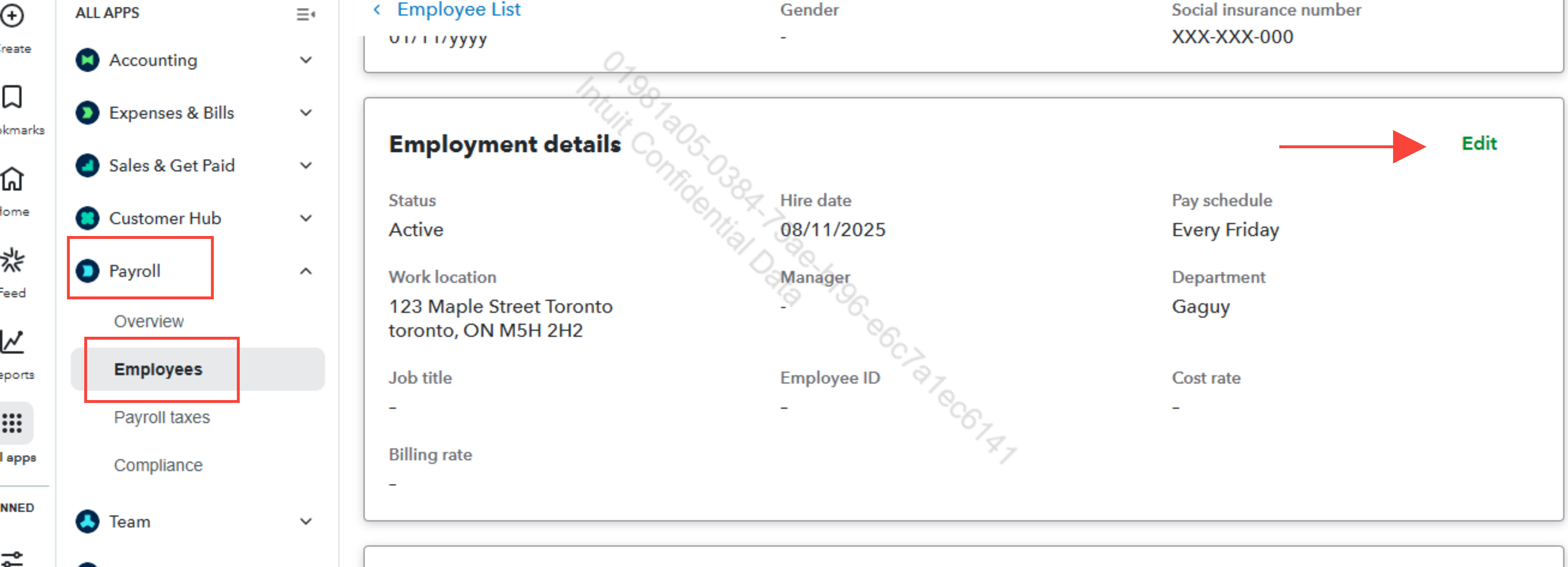Open the Payroll Overview menu item
The width and height of the screenshot is (1568, 567).
pyautogui.click(x=149, y=321)
